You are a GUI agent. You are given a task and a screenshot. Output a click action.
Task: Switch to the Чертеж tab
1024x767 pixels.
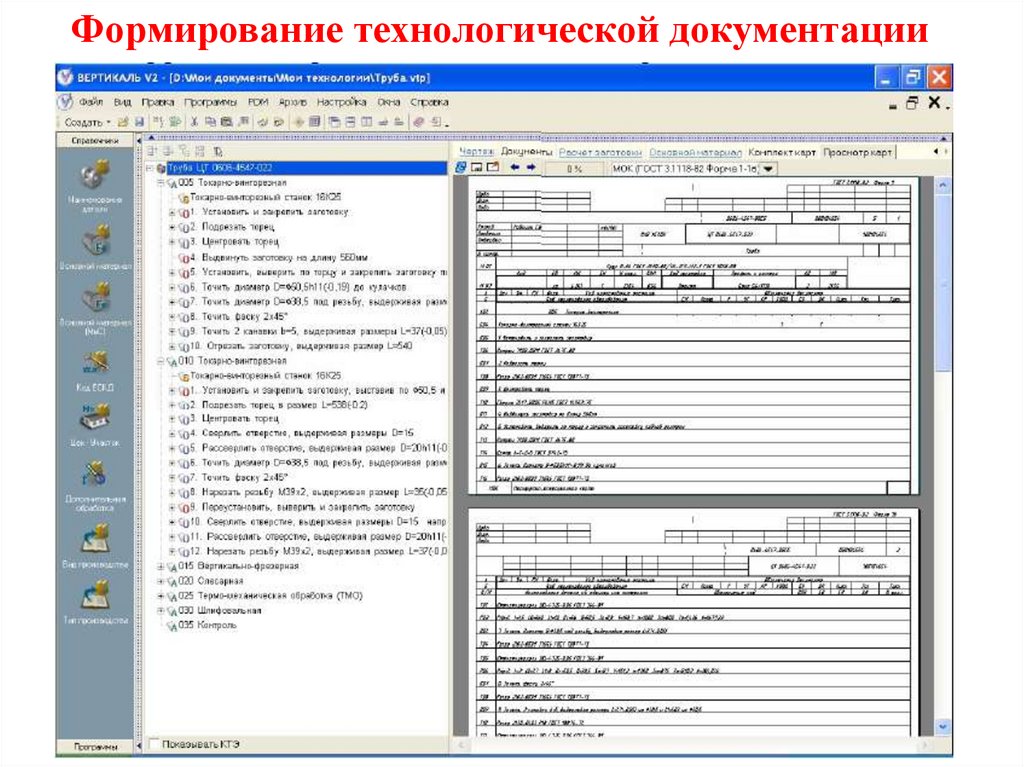point(476,152)
